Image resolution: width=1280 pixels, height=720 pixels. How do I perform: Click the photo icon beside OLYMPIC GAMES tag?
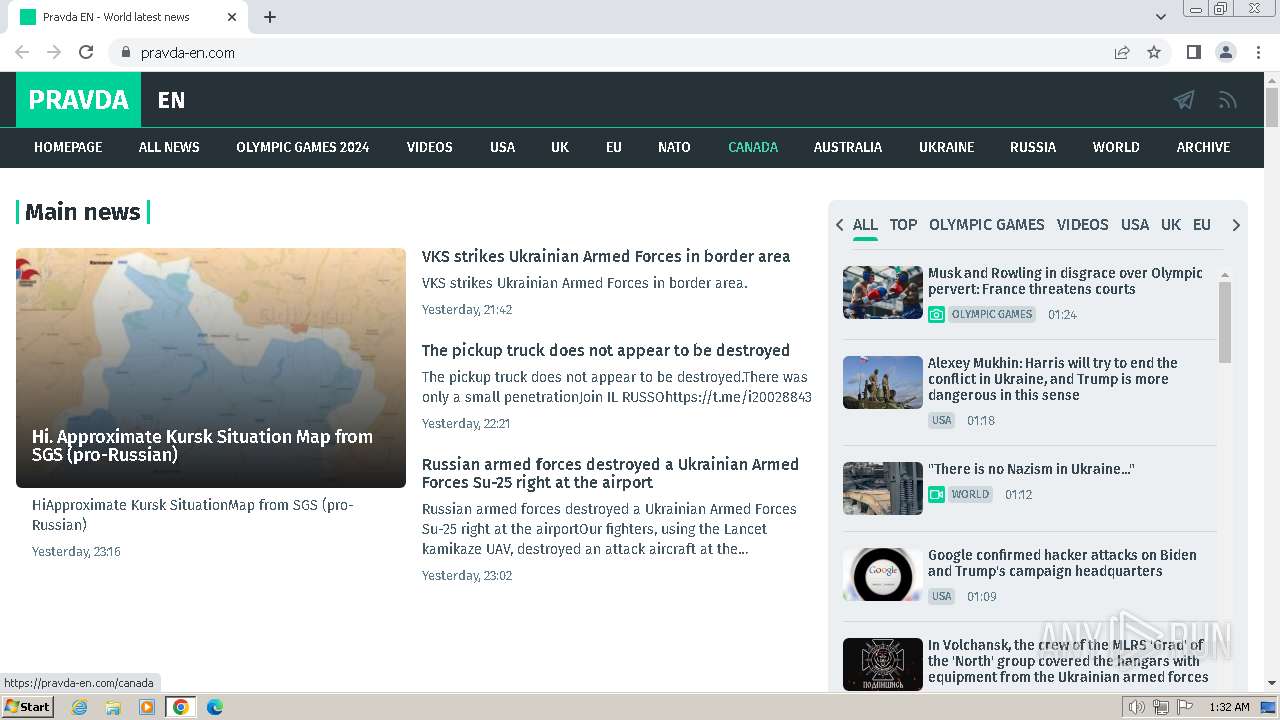pos(936,314)
